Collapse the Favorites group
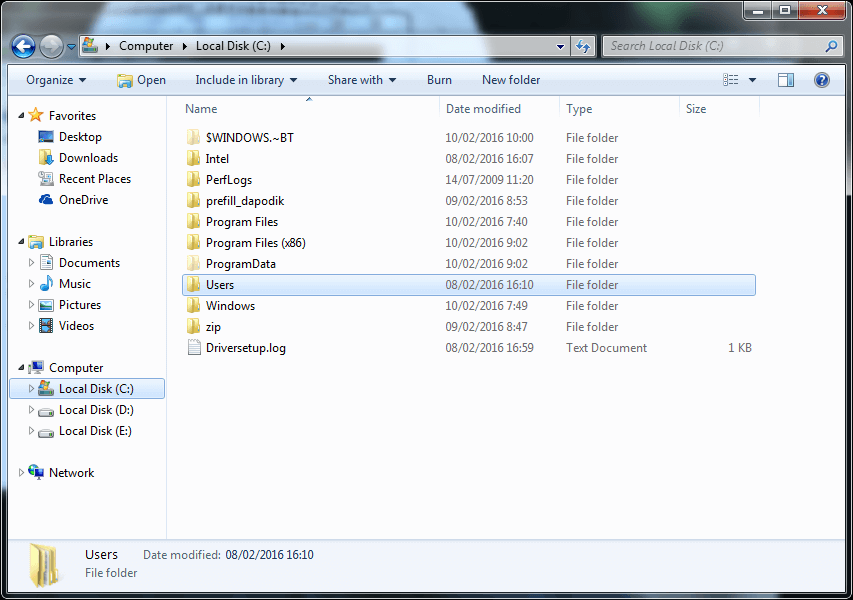The image size is (853, 600). click(x=21, y=115)
